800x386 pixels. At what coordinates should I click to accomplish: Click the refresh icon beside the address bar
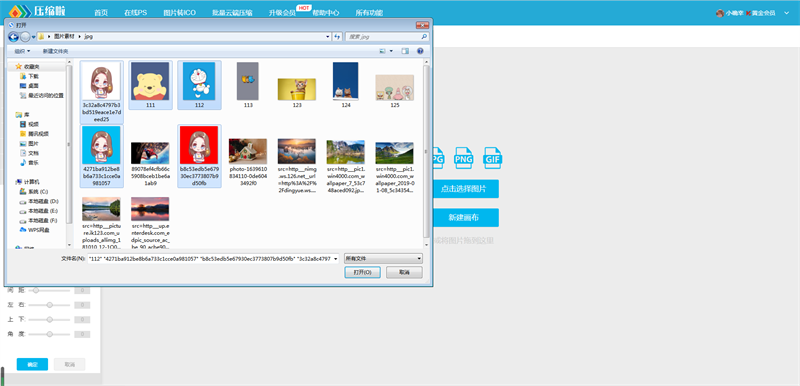click(x=337, y=37)
